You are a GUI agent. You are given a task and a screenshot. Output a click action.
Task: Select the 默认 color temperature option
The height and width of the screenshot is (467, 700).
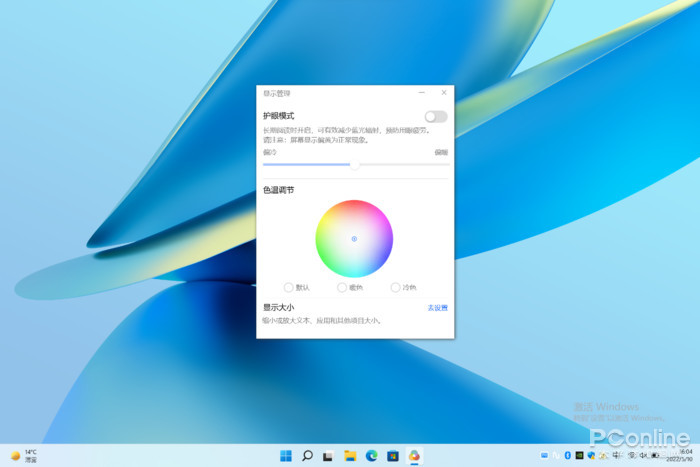[x=289, y=287]
